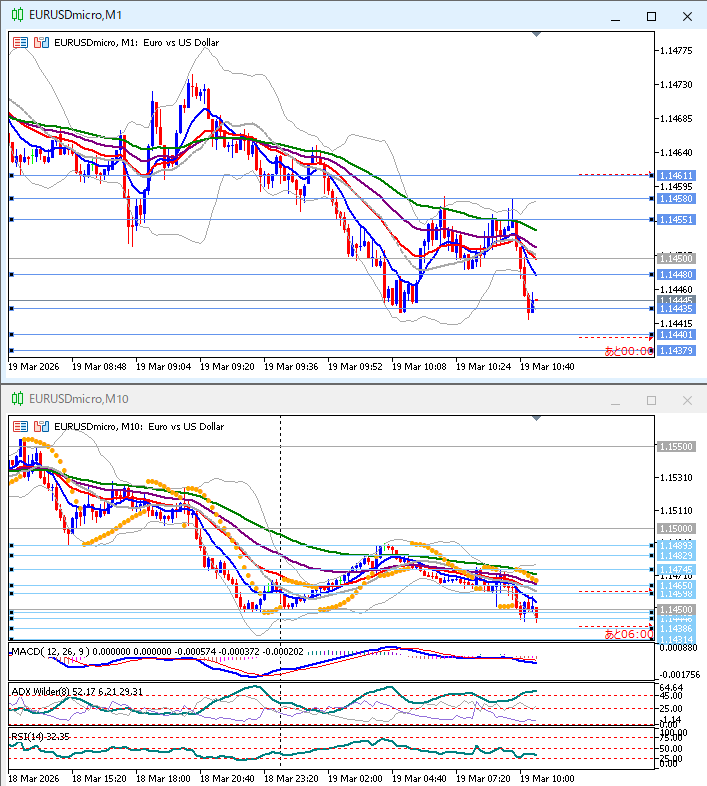Open Depth of Market icon on M10 chart
The height and width of the screenshot is (786, 707).
point(40,426)
